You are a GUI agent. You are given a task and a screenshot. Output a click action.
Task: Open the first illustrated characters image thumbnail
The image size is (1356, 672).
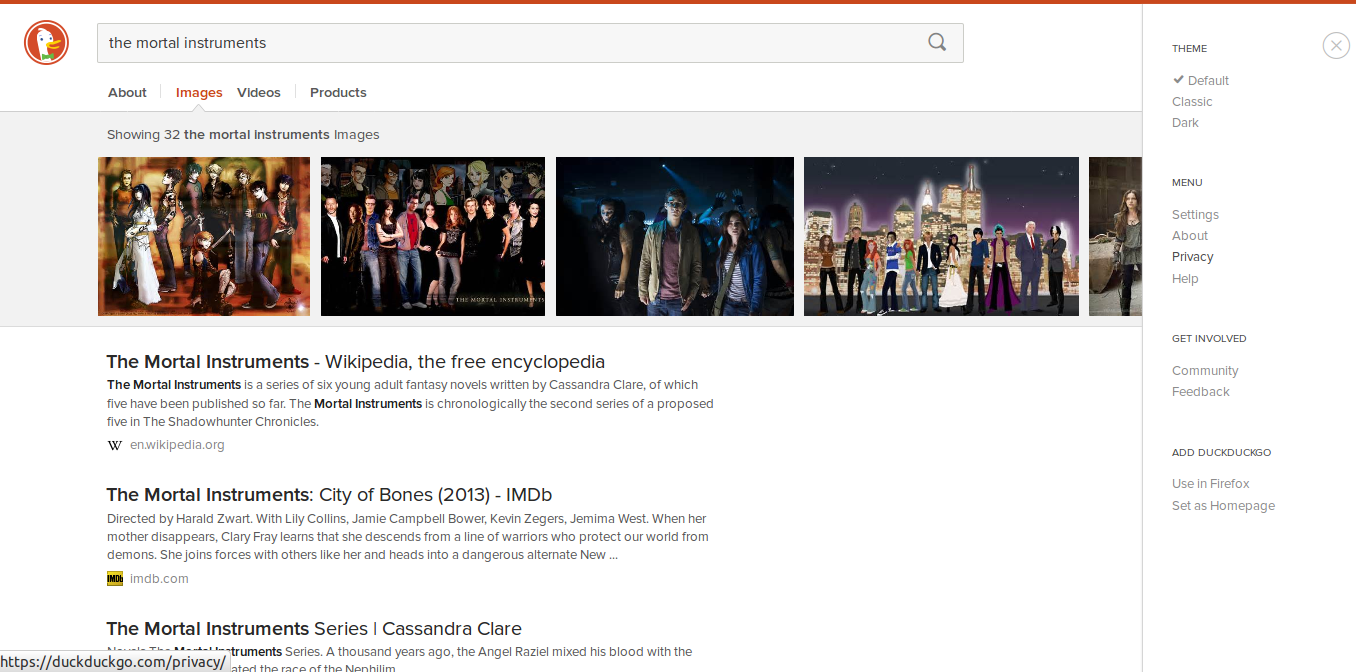point(204,236)
